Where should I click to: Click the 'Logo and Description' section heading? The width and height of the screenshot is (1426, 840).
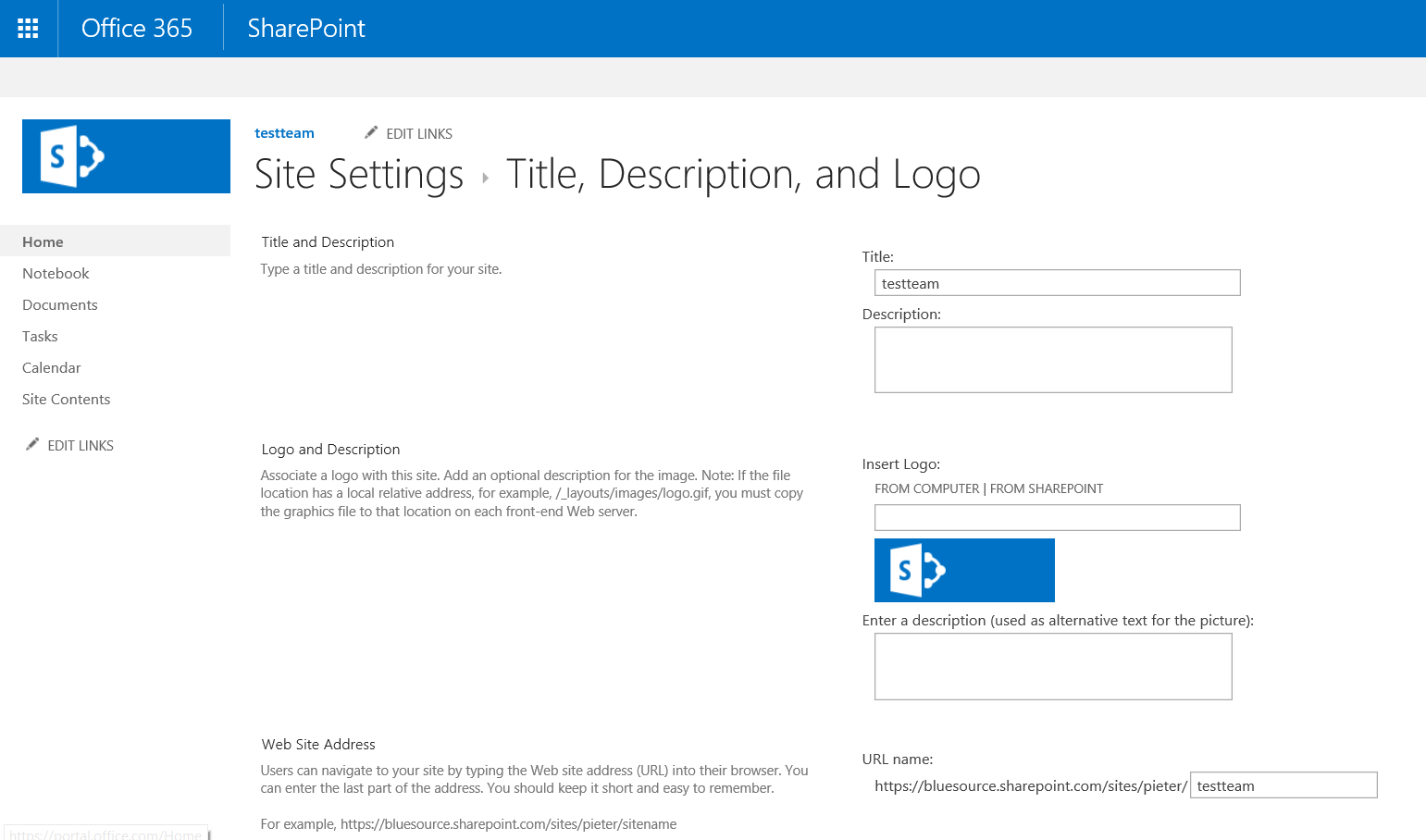pos(330,450)
